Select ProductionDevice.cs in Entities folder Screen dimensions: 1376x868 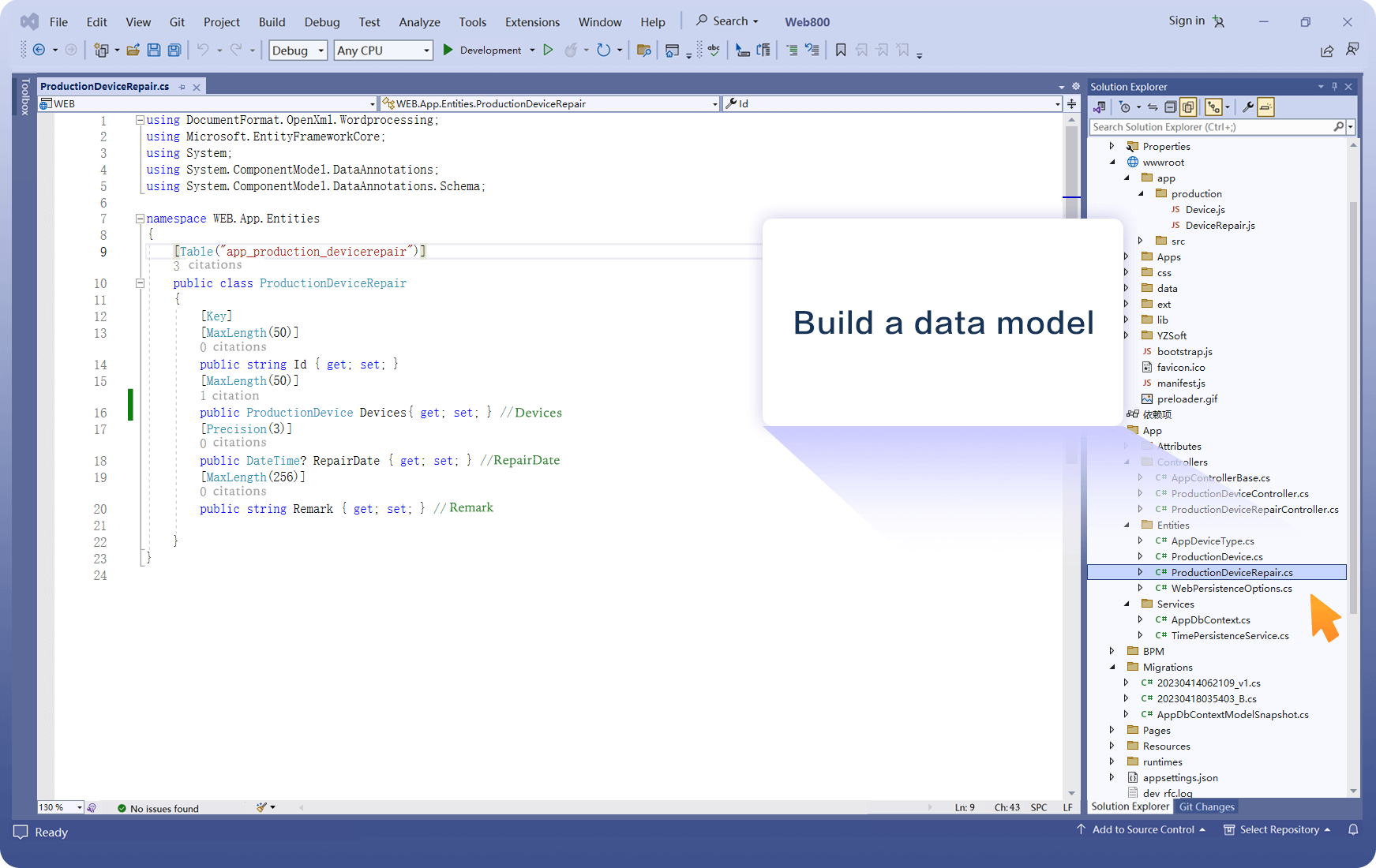(x=1217, y=556)
